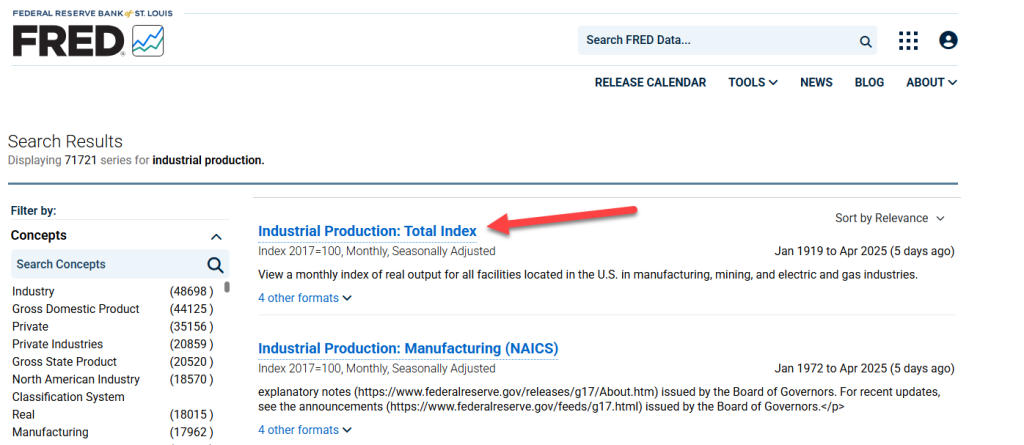Click the FRED logo chart icon

(x=148, y=41)
